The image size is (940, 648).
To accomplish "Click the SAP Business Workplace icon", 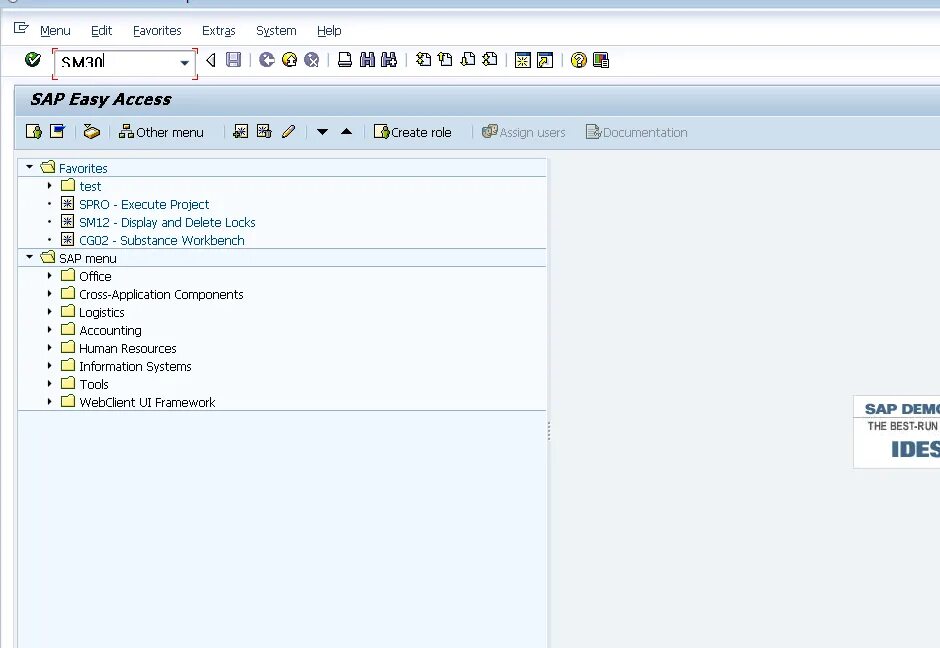I will point(91,132).
